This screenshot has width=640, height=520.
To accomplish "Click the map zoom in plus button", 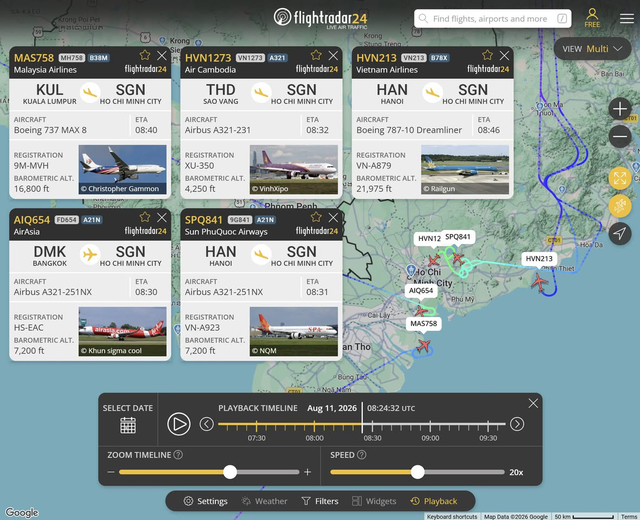I will click(x=620, y=109).
